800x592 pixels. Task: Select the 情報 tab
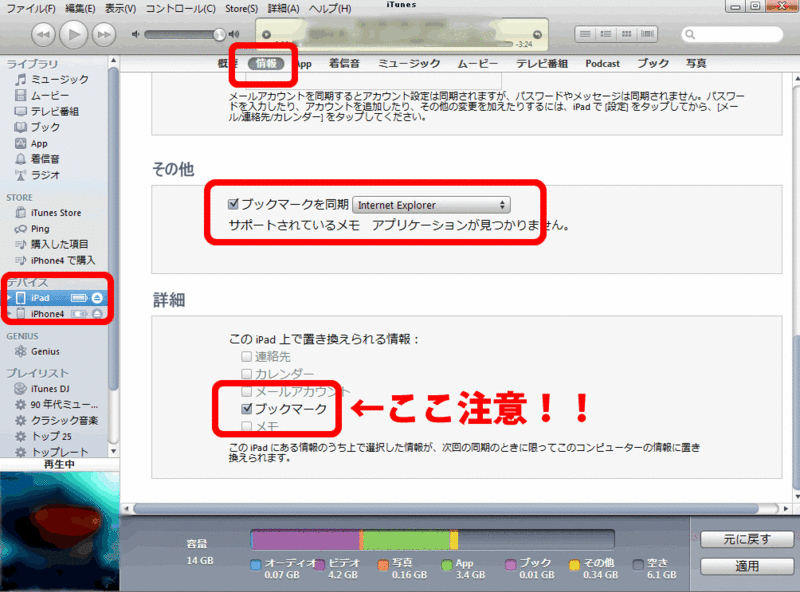click(x=266, y=63)
